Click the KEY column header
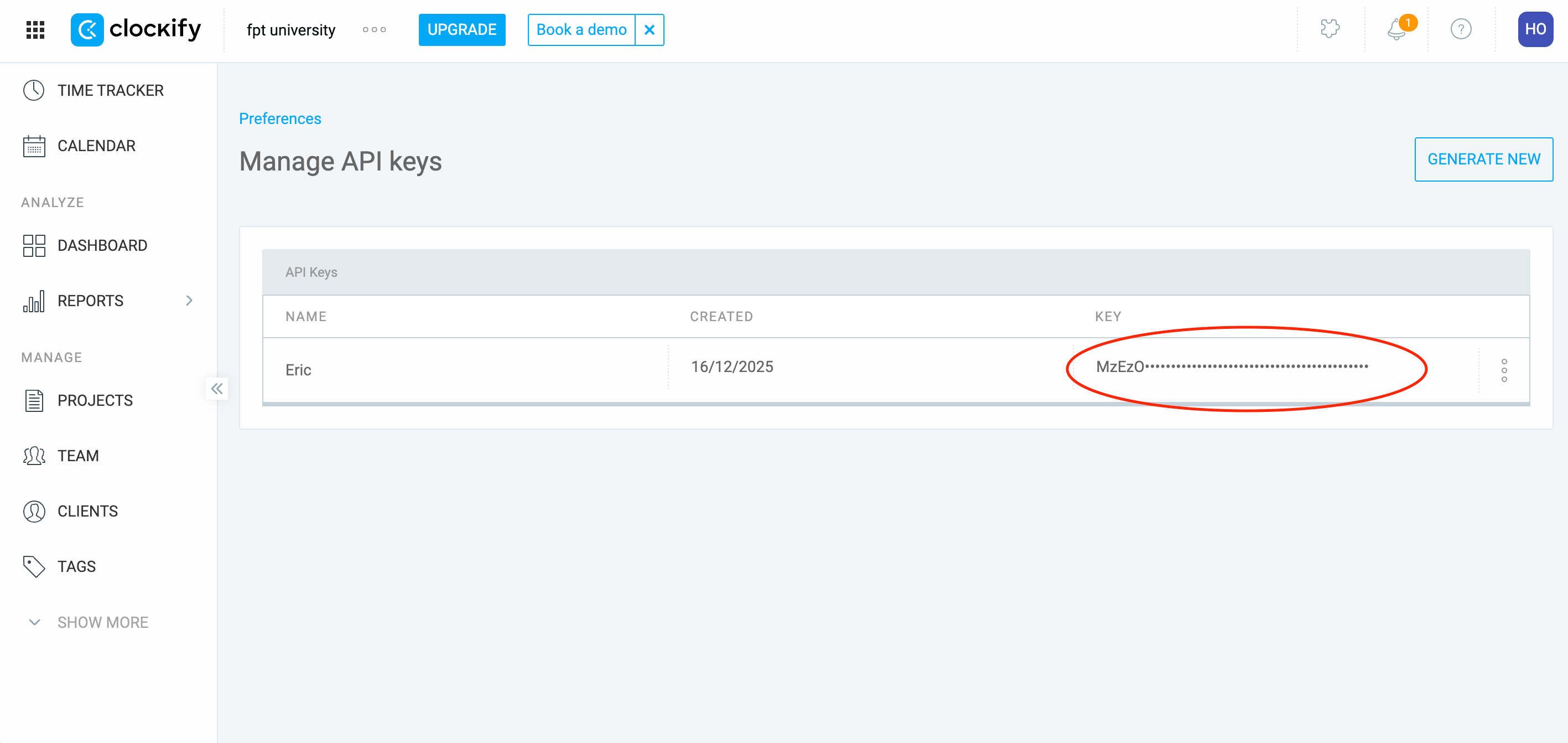 pyautogui.click(x=1108, y=317)
